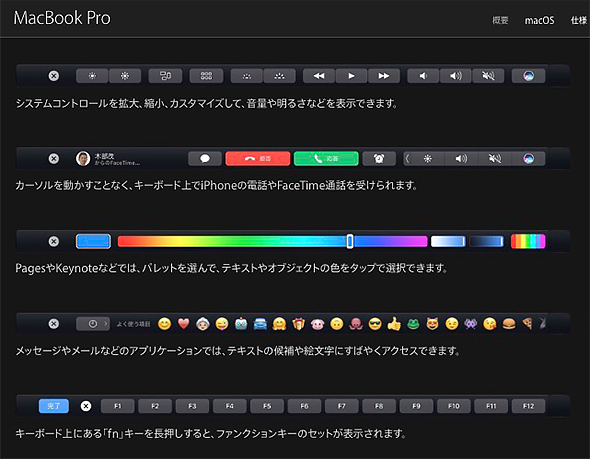590x459 pixels.
Task: Open the 概要 overview tab
Action: pyautogui.click(x=500, y=20)
